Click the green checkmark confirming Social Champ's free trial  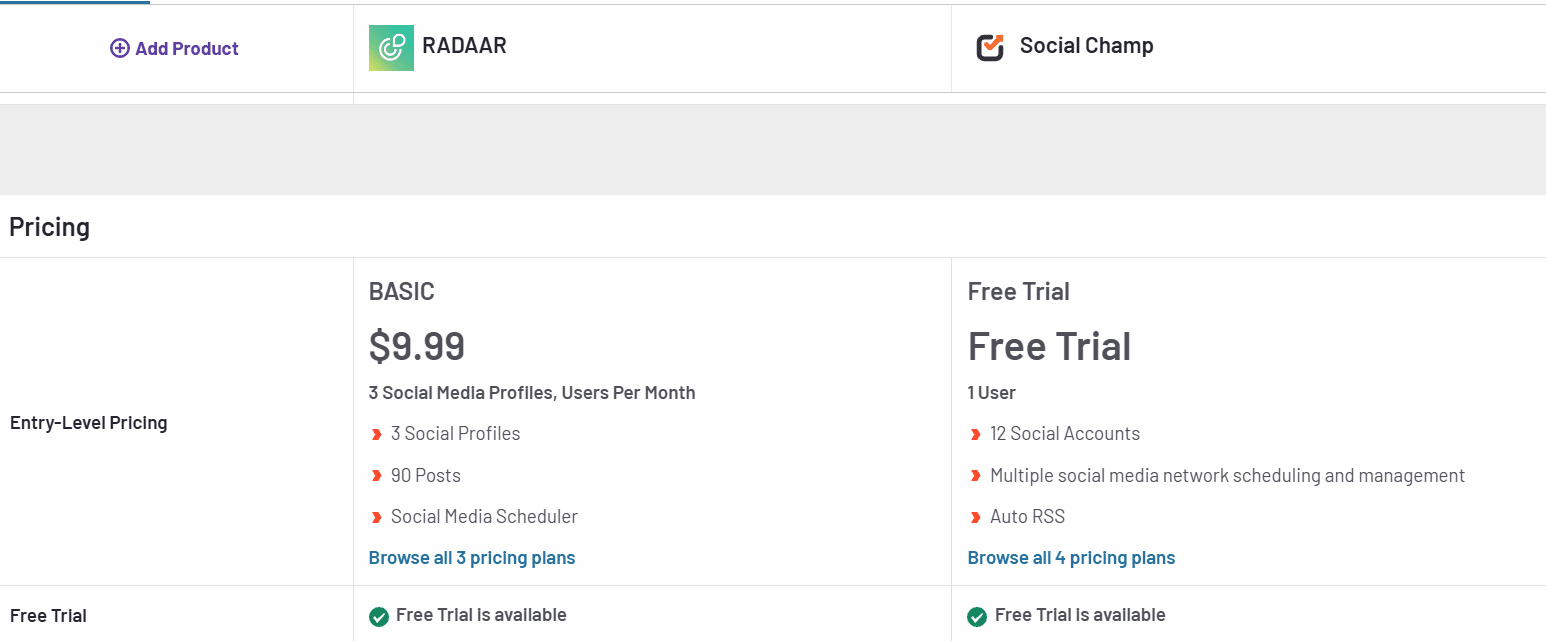tap(977, 616)
